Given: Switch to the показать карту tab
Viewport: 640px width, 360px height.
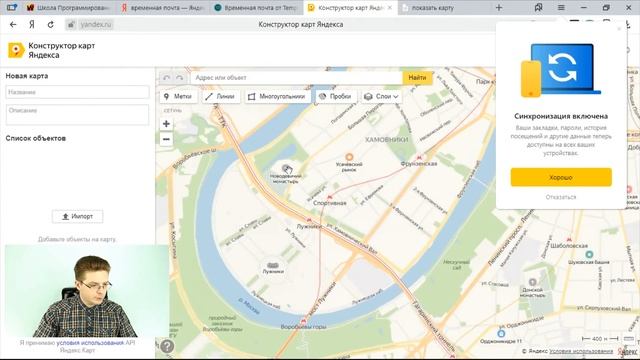Looking at the screenshot, I should tap(433, 8).
